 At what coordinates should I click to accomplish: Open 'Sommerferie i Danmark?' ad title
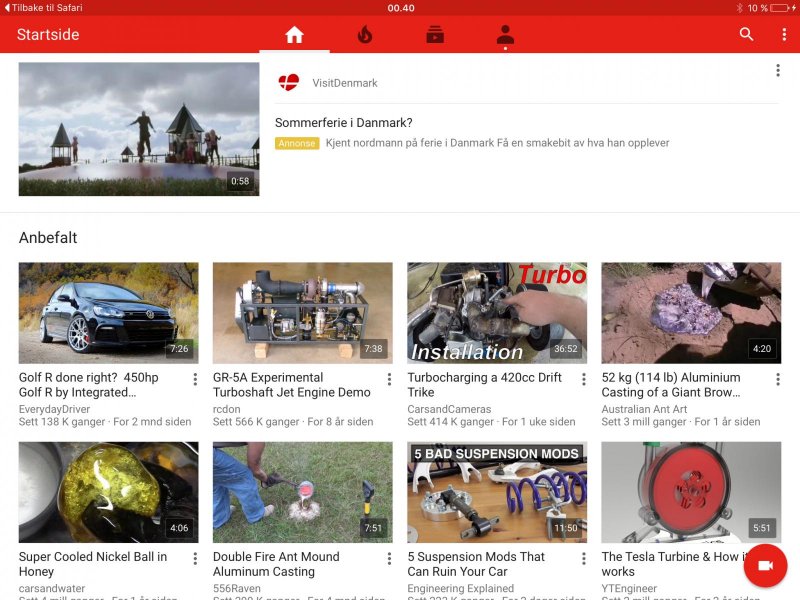[x=344, y=123]
